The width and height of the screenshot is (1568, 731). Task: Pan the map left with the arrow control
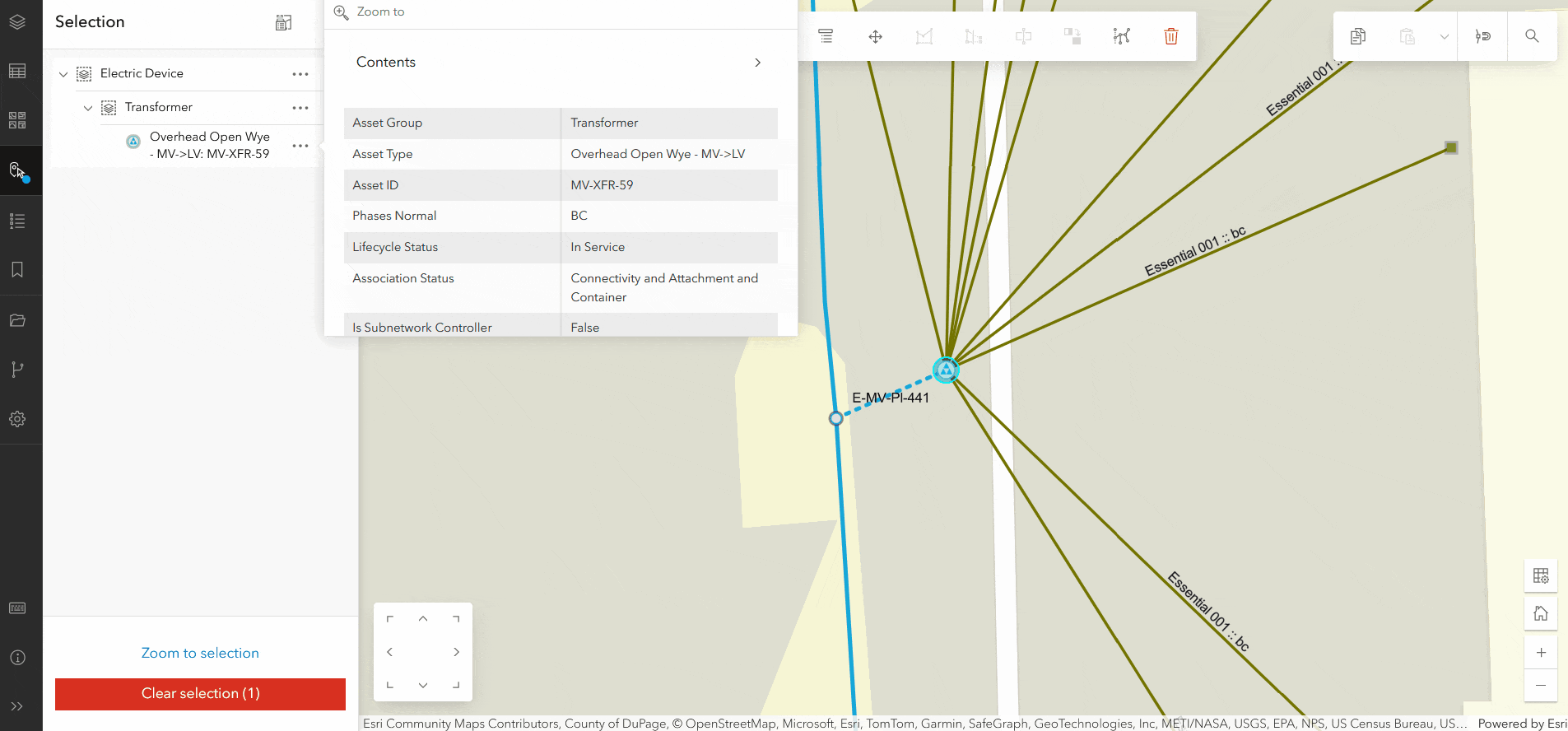point(390,652)
